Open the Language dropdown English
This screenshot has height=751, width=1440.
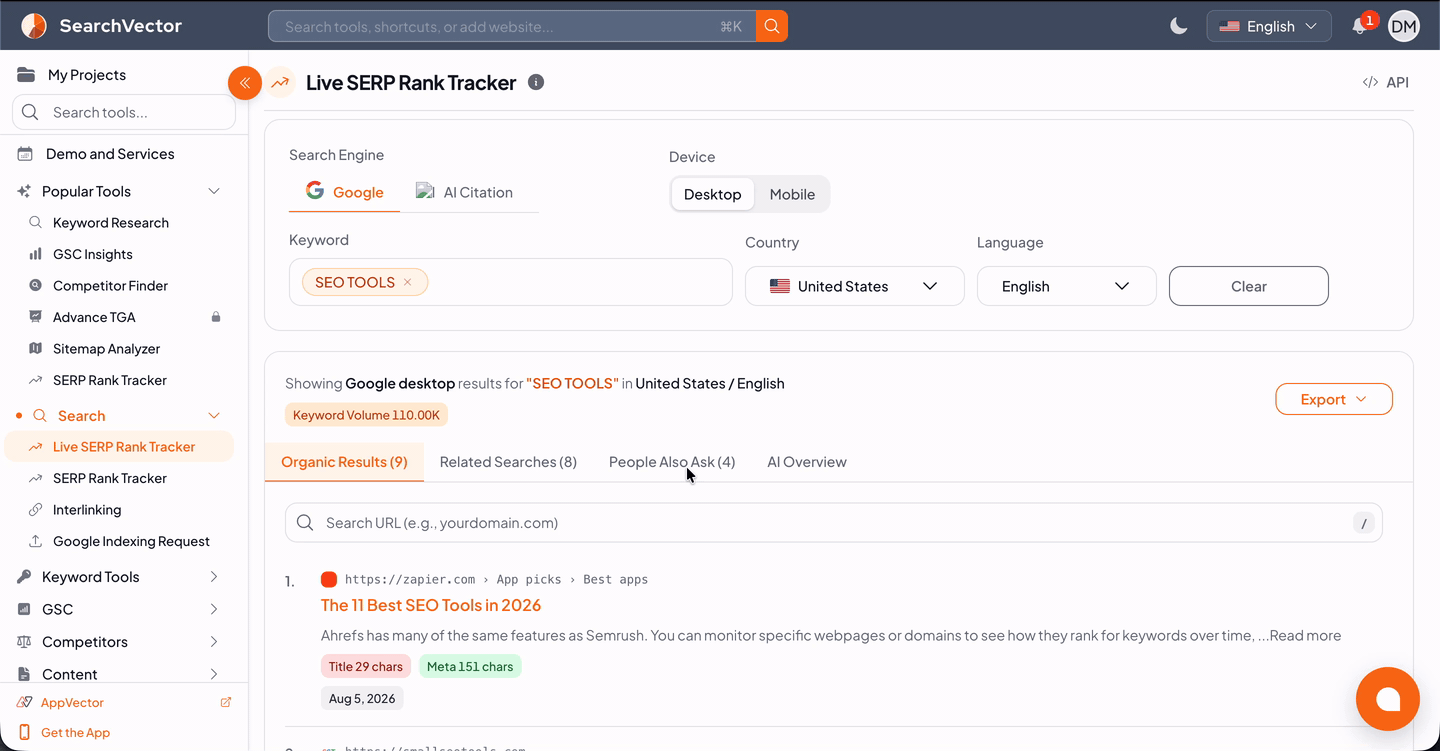point(1067,286)
